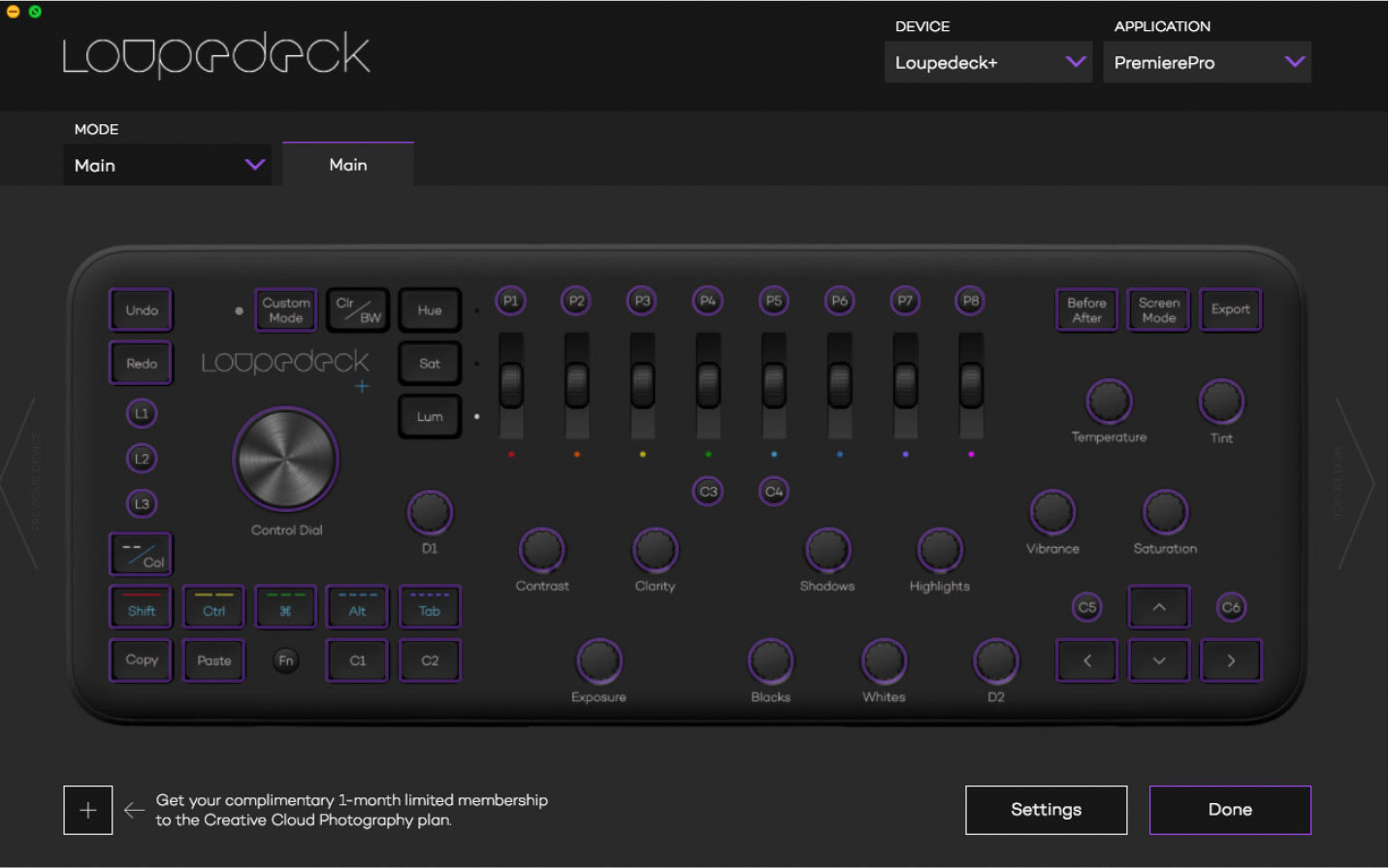Click the Whites knob

[884, 661]
